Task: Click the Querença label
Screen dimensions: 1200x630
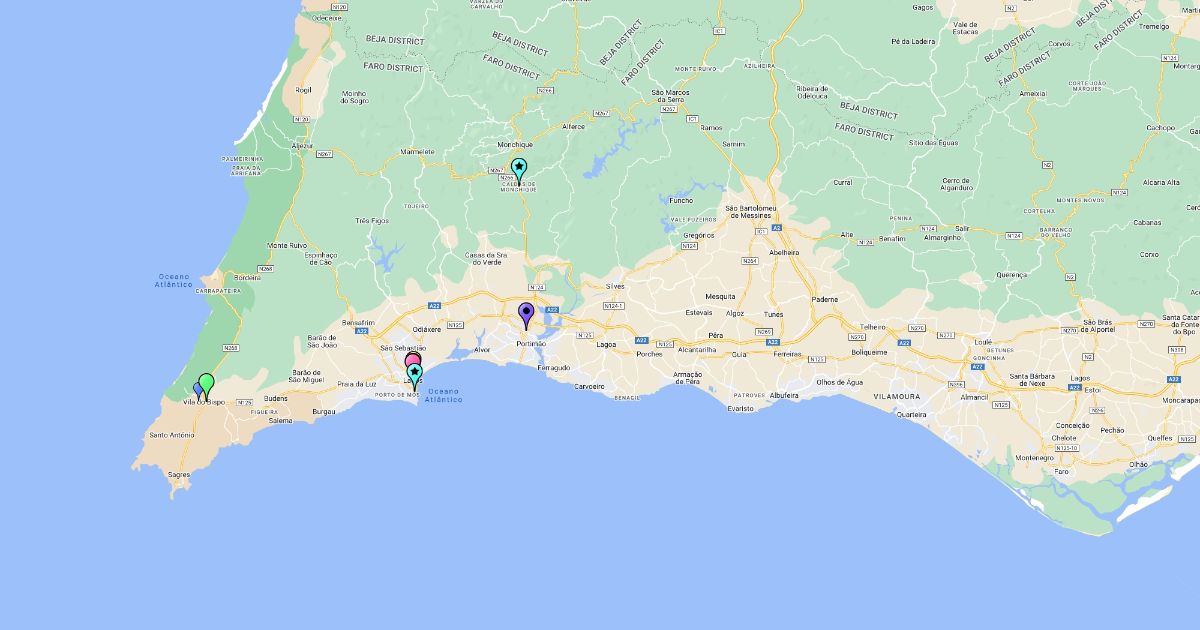Action: 1010,274
